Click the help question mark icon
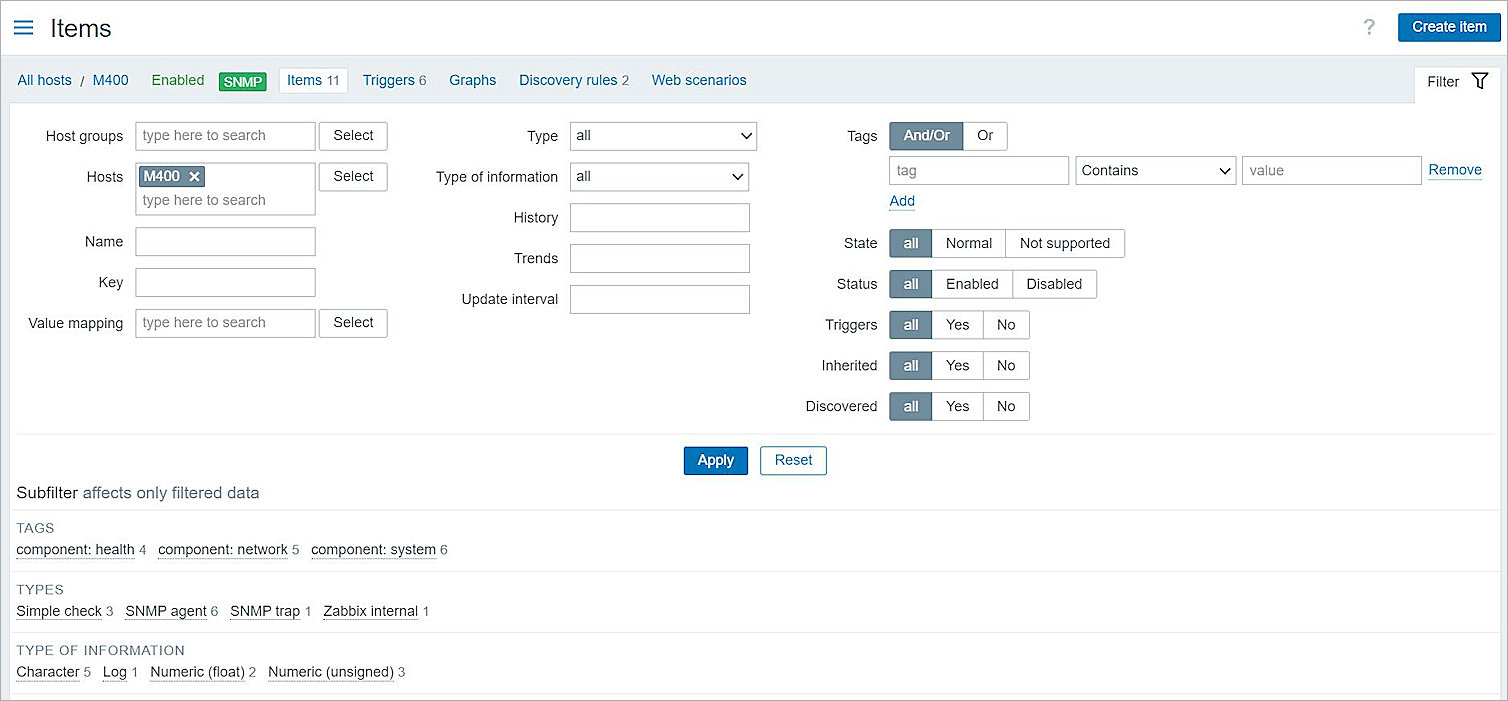 (1369, 27)
